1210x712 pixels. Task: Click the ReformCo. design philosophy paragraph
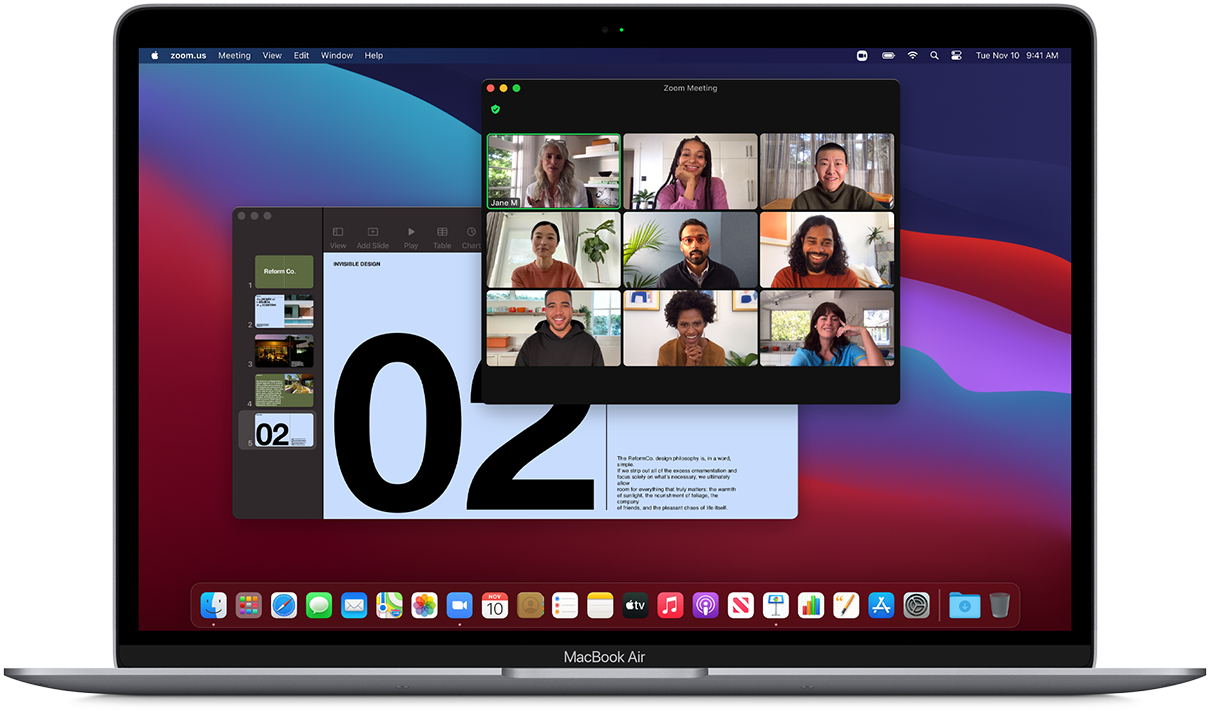click(x=677, y=483)
